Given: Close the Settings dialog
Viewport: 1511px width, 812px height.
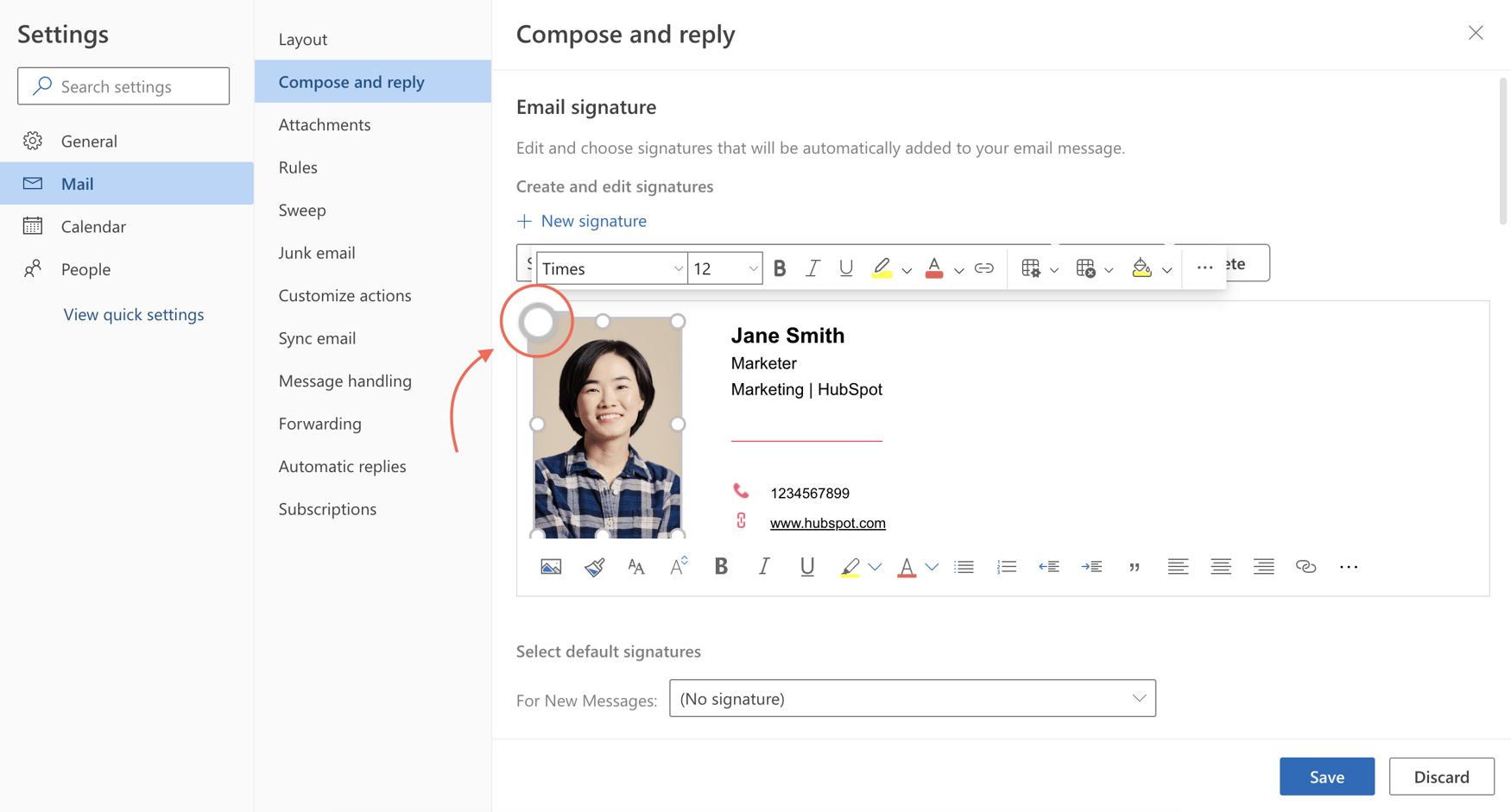Looking at the screenshot, I should (x=1476, y=33).
